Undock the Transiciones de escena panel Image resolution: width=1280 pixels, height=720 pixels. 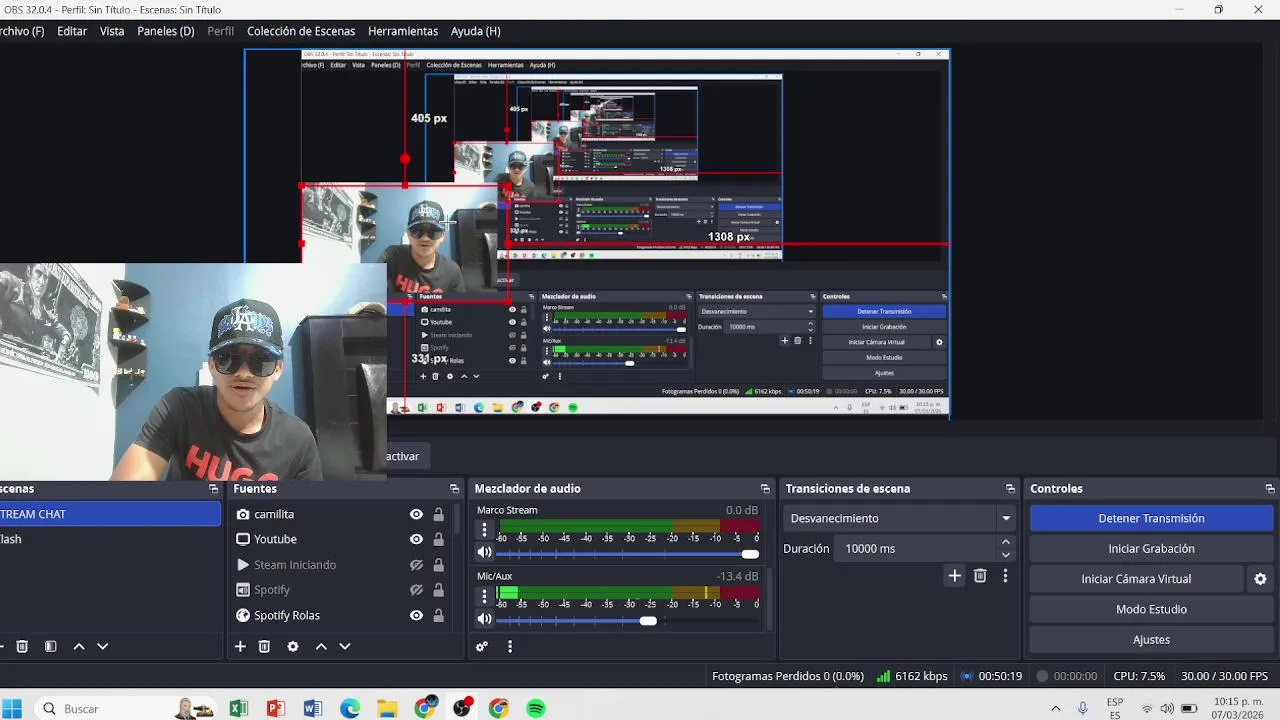(1010, 489)
